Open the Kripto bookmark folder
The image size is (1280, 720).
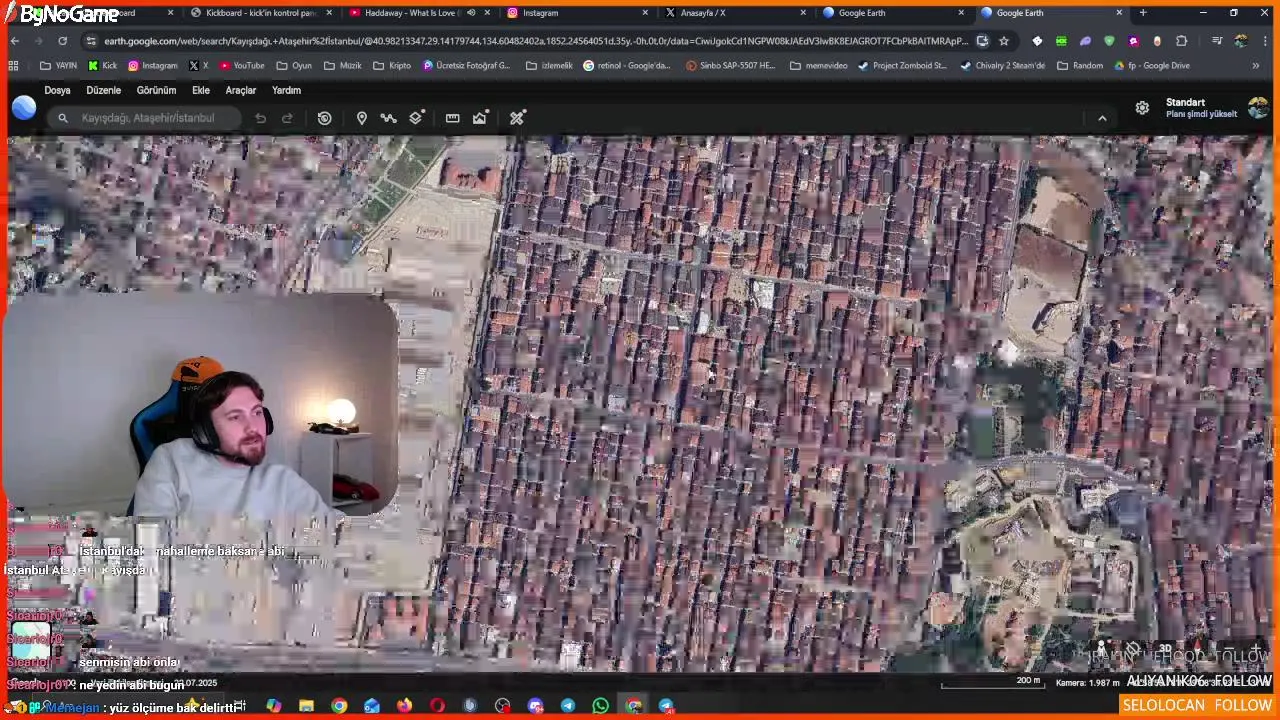(x=392, y=66)
